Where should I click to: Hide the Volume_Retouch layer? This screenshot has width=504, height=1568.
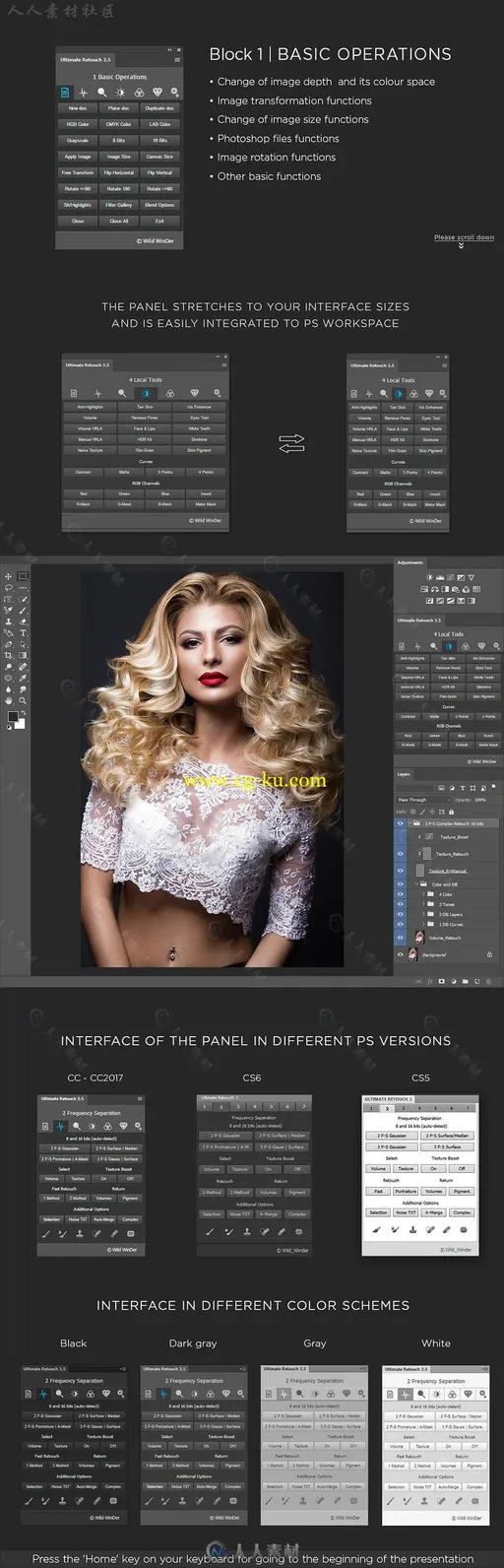(401, 938)
